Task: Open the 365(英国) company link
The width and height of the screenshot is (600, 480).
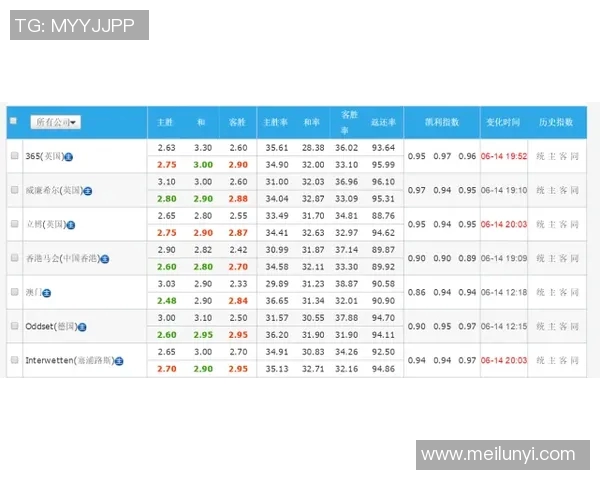Action: (x=43, y=157)
